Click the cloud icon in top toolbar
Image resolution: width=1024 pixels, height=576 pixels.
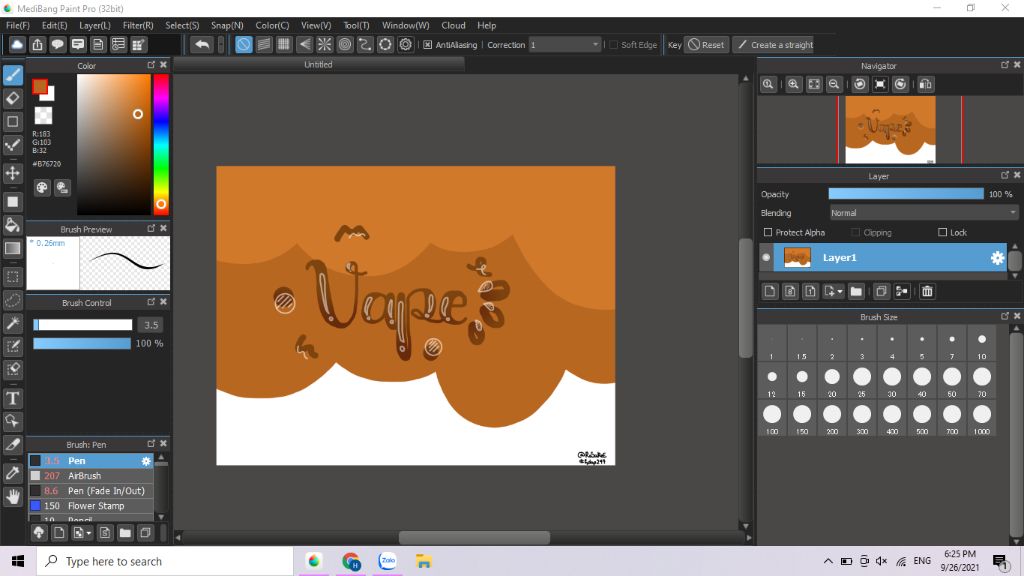(17, 44)
